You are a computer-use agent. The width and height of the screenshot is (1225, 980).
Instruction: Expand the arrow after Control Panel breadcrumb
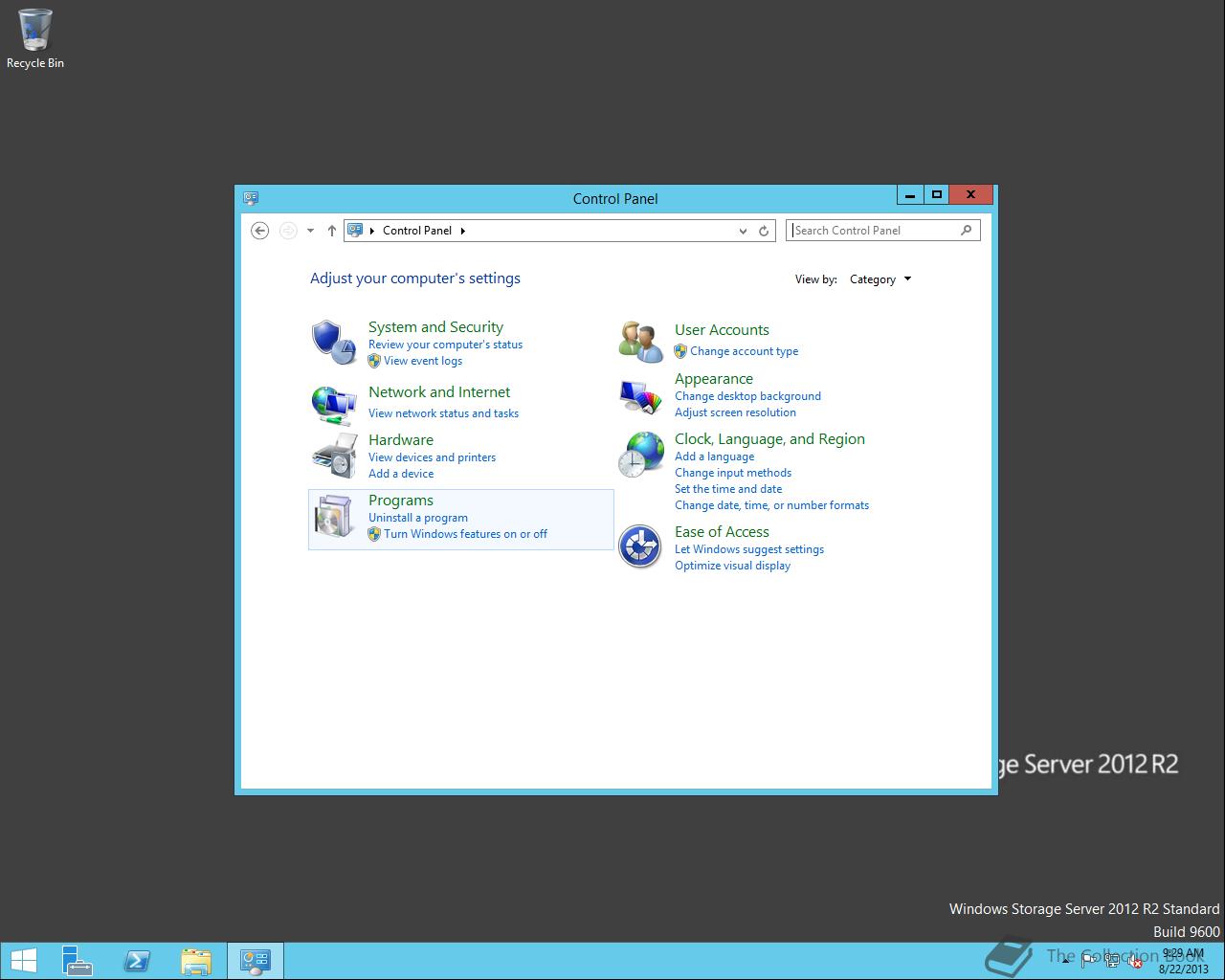[x=463, y=231]
